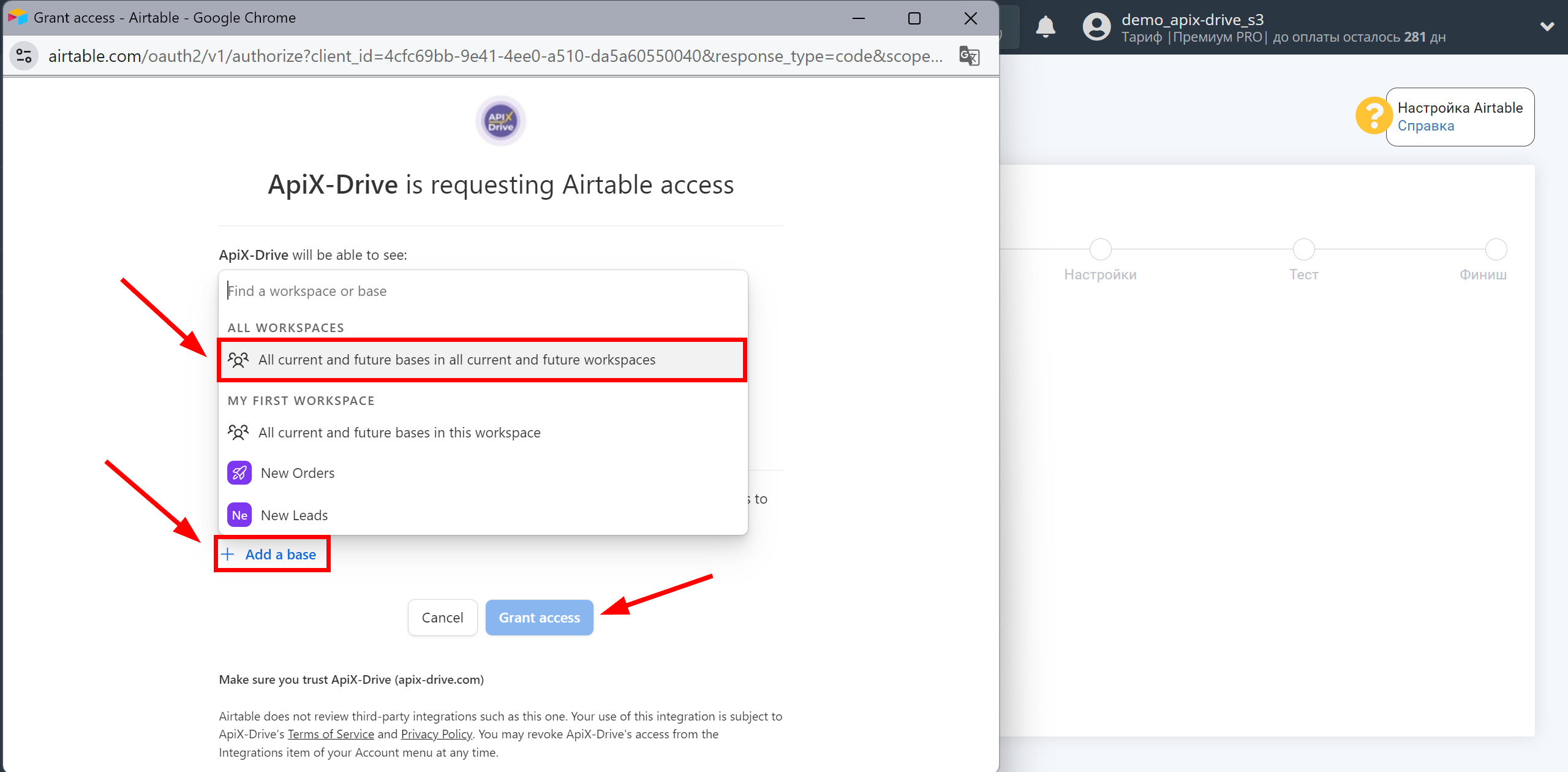Open Google Translate icon in address bar

click(x=970, y=56)
